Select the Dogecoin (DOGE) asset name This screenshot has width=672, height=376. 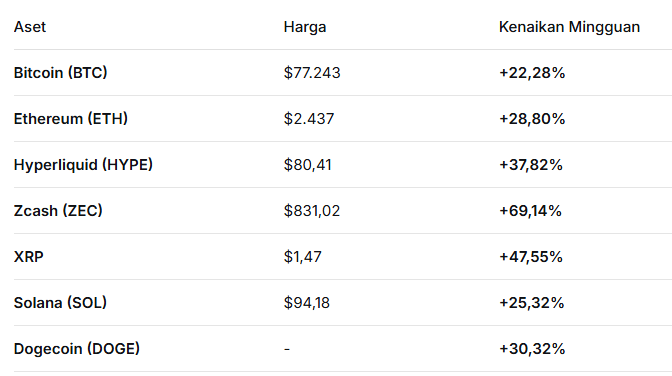point(77,349)
